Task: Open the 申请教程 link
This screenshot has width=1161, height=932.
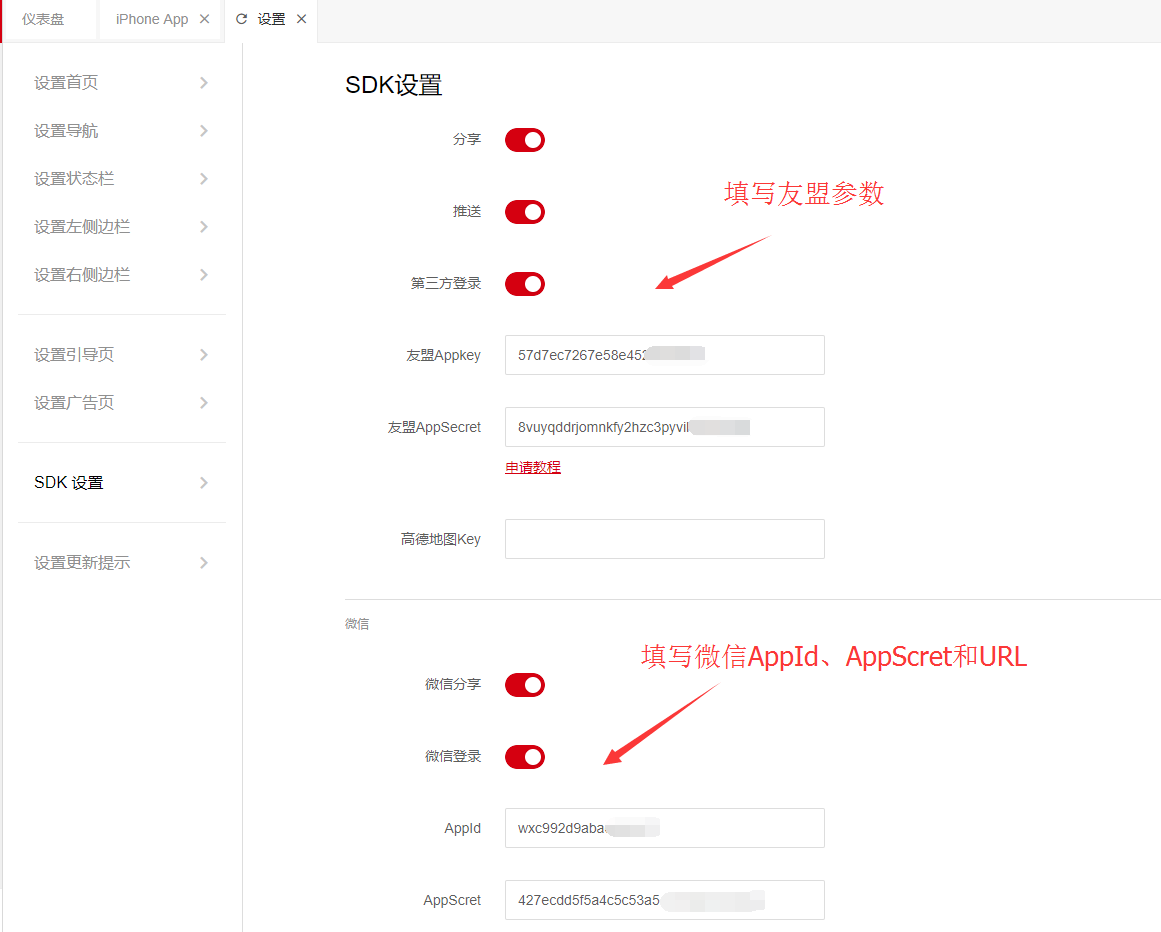Action: (x=533, y=467)
